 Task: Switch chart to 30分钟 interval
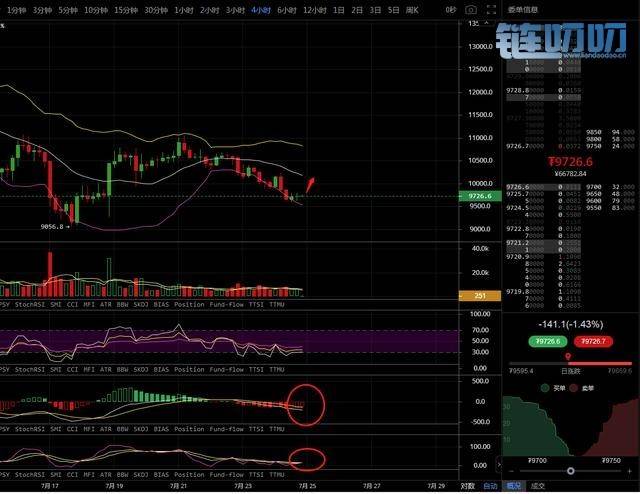[156, 10]
